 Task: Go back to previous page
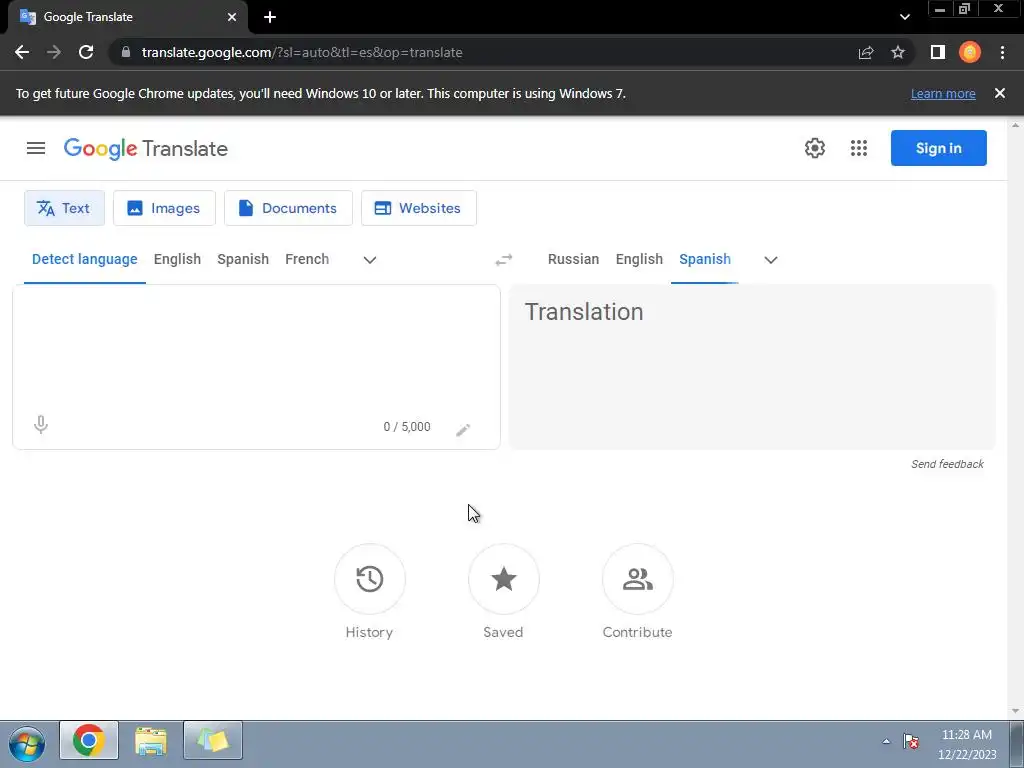22,52
